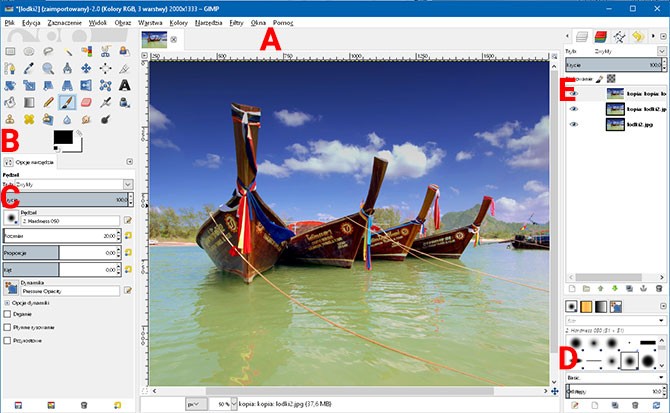The image size is (670, 413).
Task: Hide the 'kopia: lodki2.jpg' middle layer
Action: 574,109
